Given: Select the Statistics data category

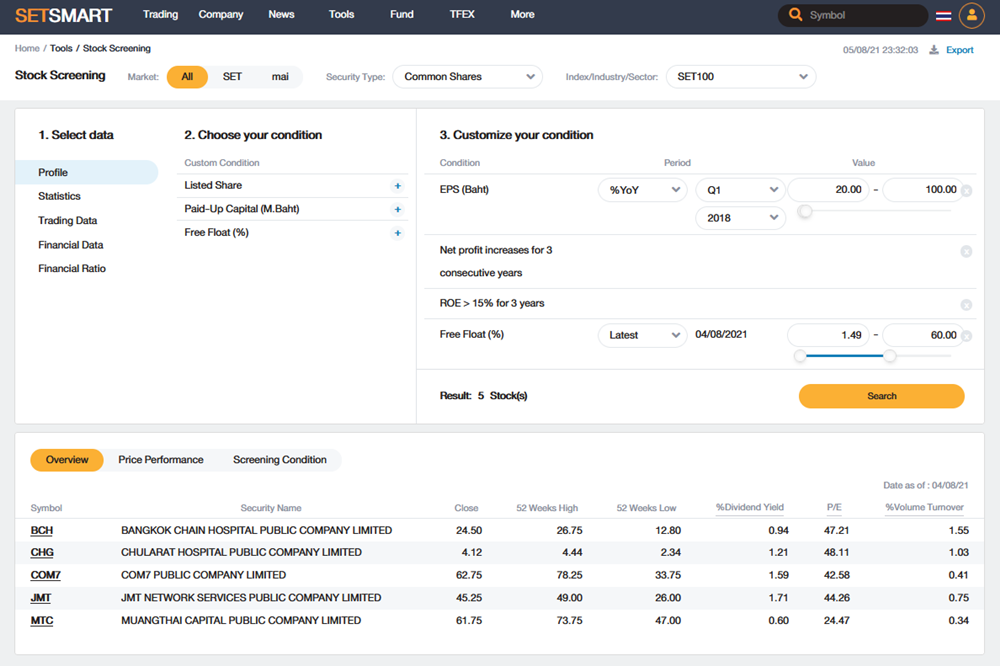Looking at the screenshot, I should point(59,196).
